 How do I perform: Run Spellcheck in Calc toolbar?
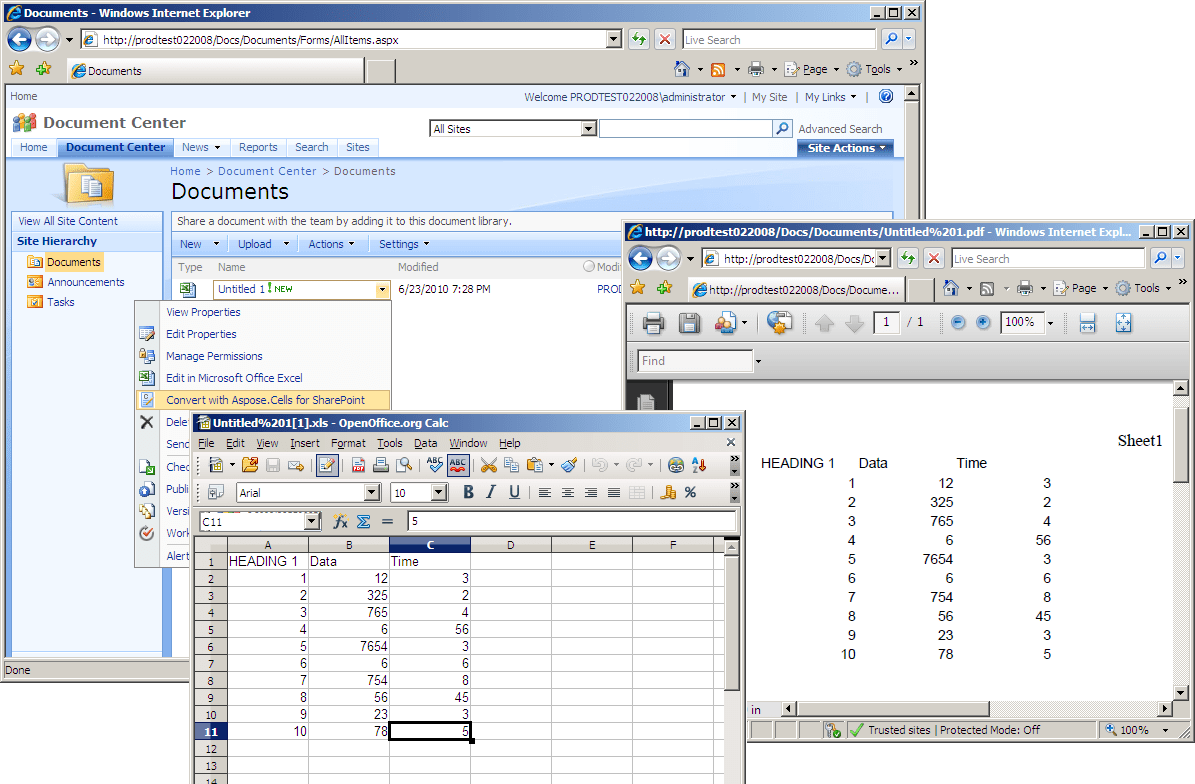[434, 465]
